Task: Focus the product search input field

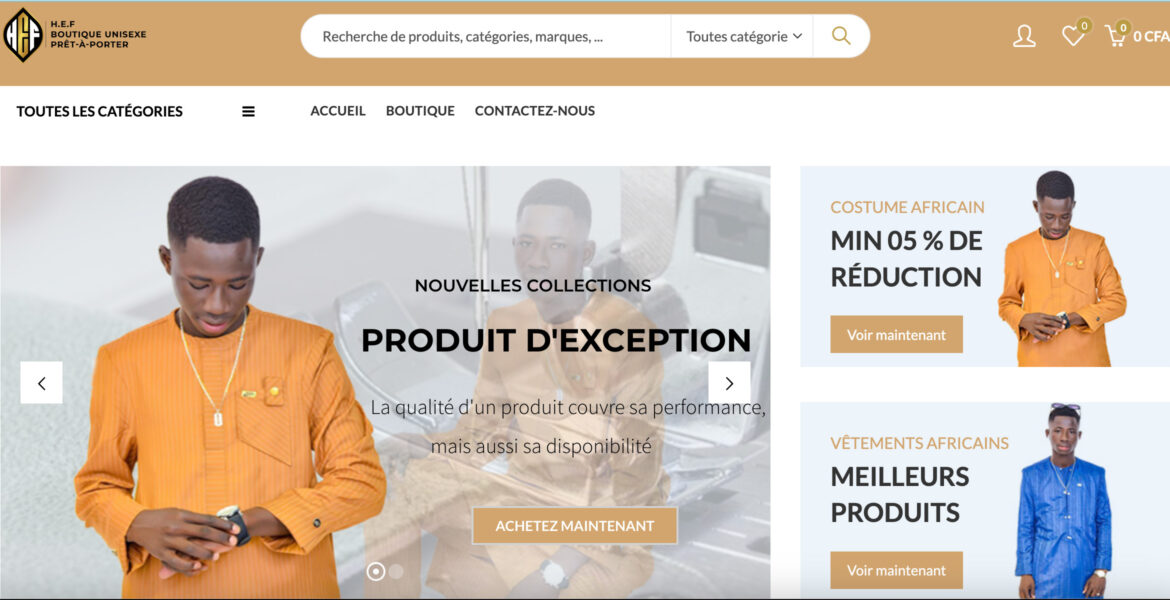Action: [x=485, y=36]
